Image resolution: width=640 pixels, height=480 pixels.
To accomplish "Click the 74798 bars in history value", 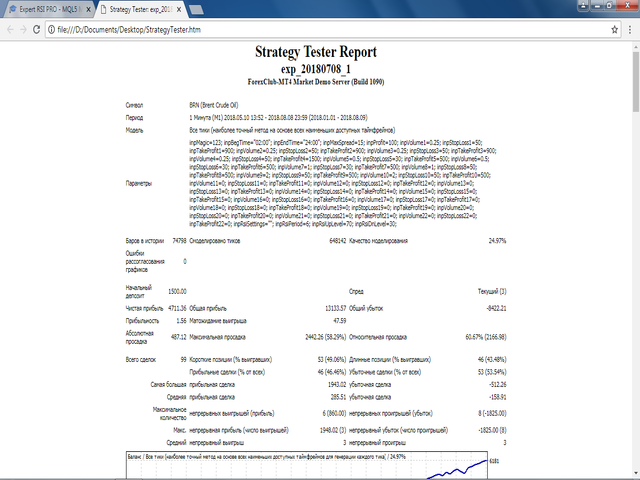I will click(179, 241).
